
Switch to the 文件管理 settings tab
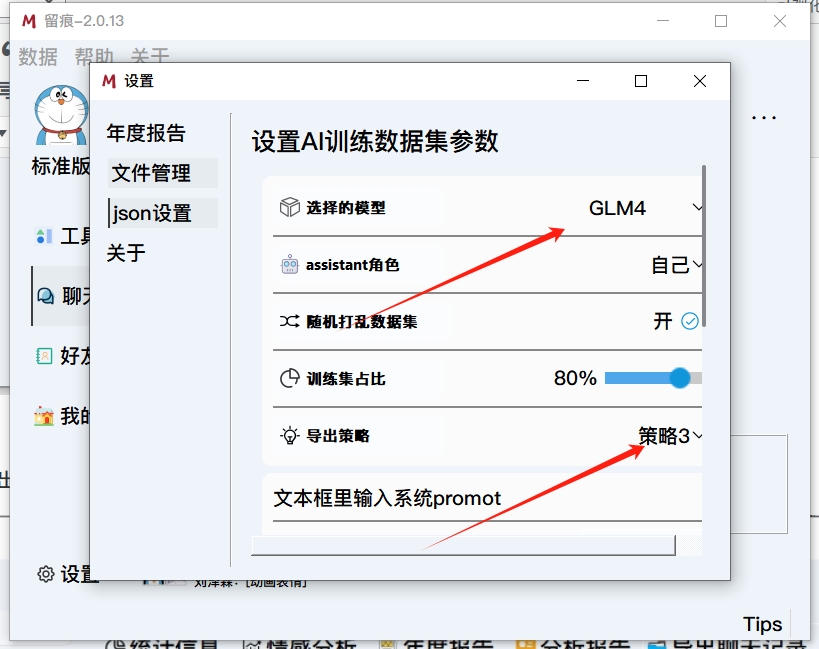point(151,173)
